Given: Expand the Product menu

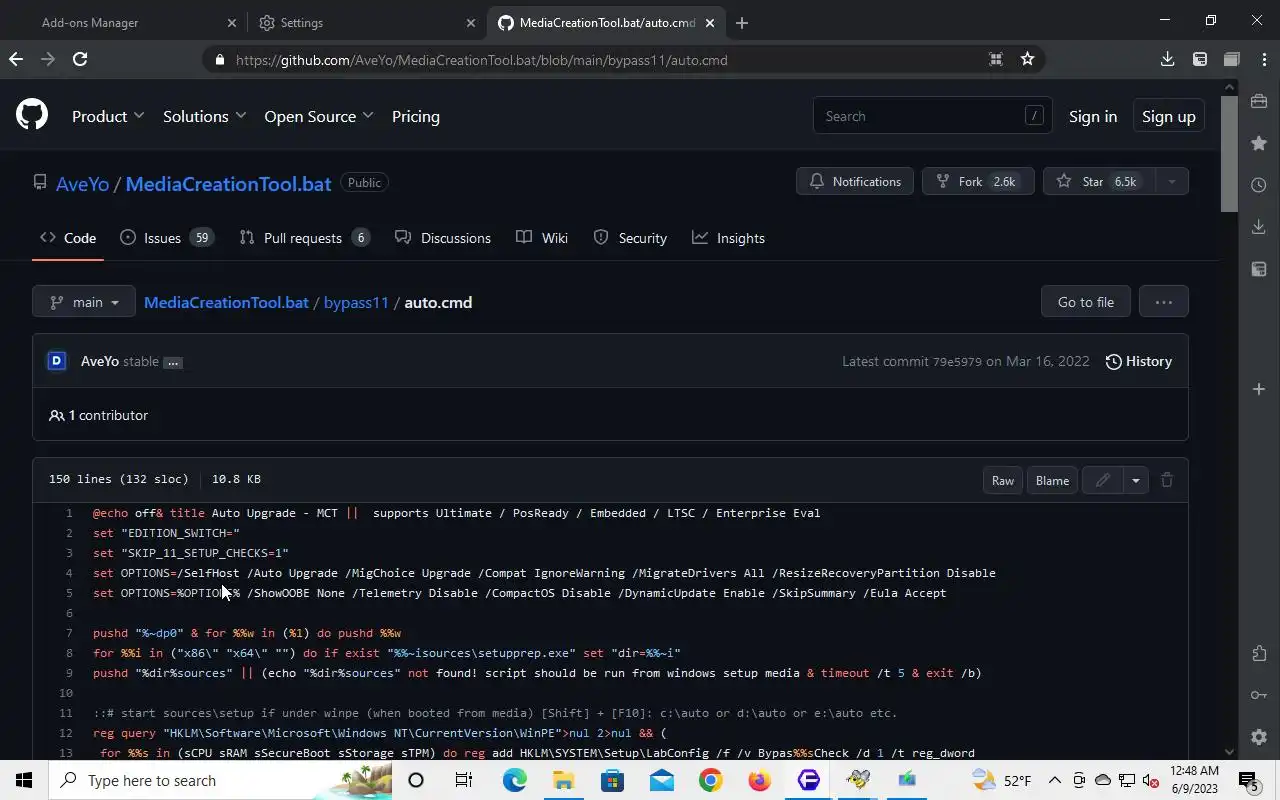Looking at the screenshot, I should (108, 116).
